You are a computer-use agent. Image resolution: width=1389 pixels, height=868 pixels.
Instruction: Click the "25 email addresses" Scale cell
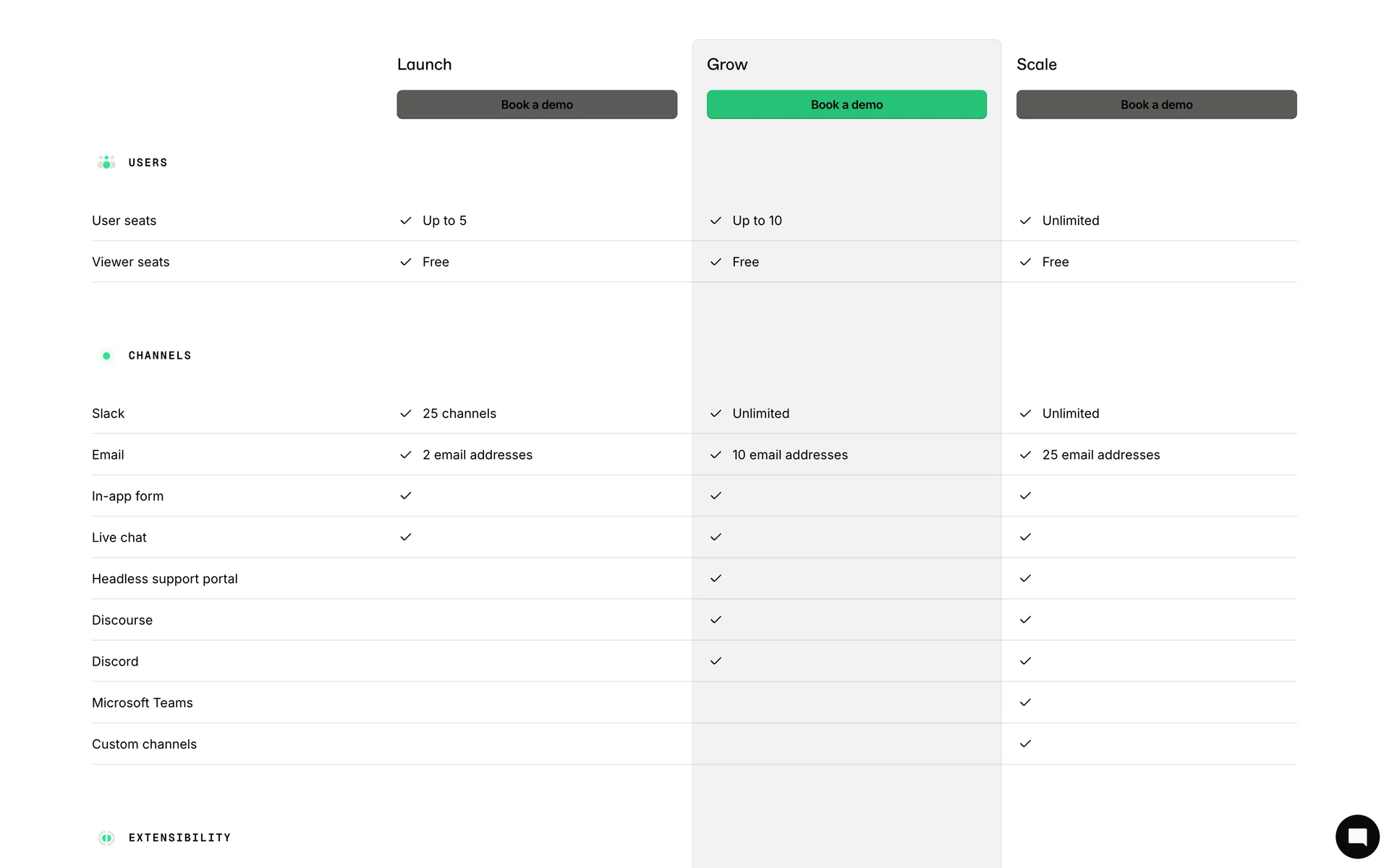[x=1100, y=455]
